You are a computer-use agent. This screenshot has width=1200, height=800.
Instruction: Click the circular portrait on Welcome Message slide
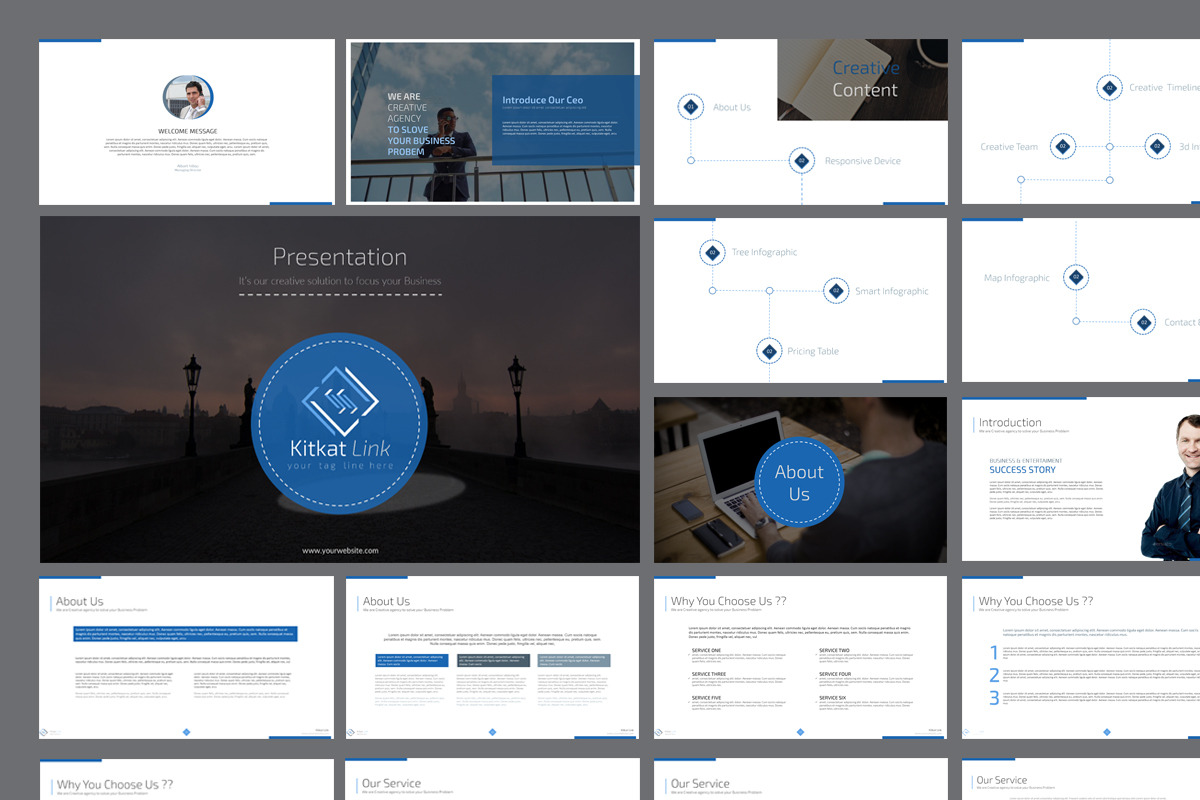[187, 98]
